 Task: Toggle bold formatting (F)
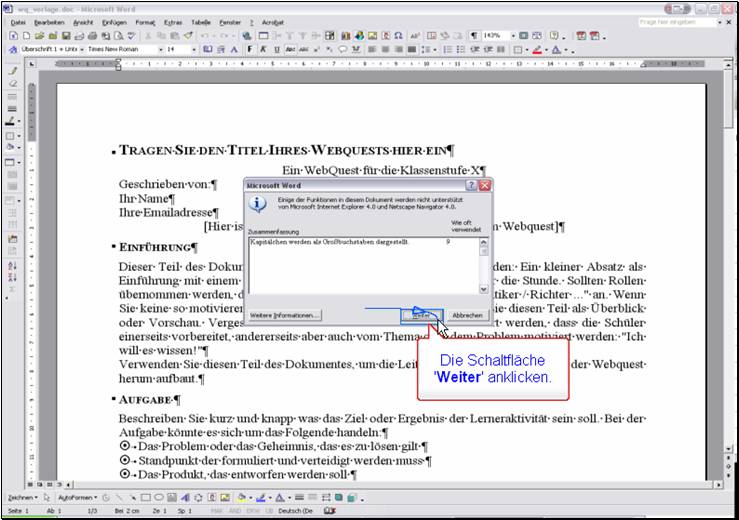point(250,49)
